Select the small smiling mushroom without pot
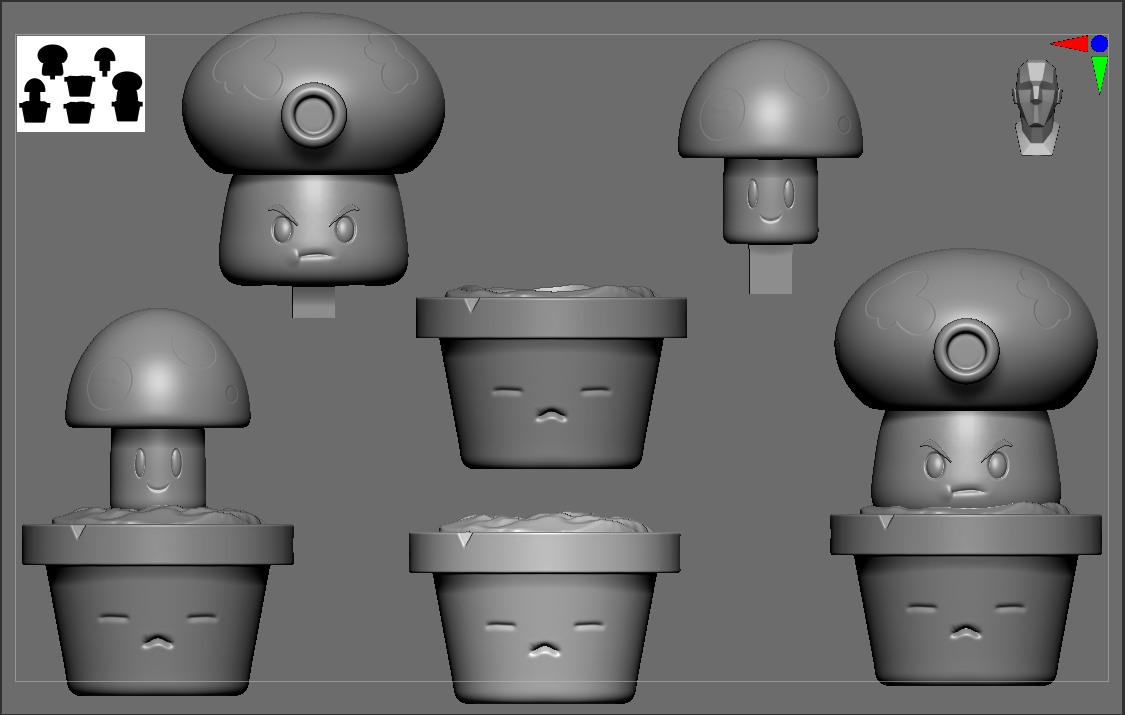Viewport: 1125px width, 715px height. tap(770, 165)
